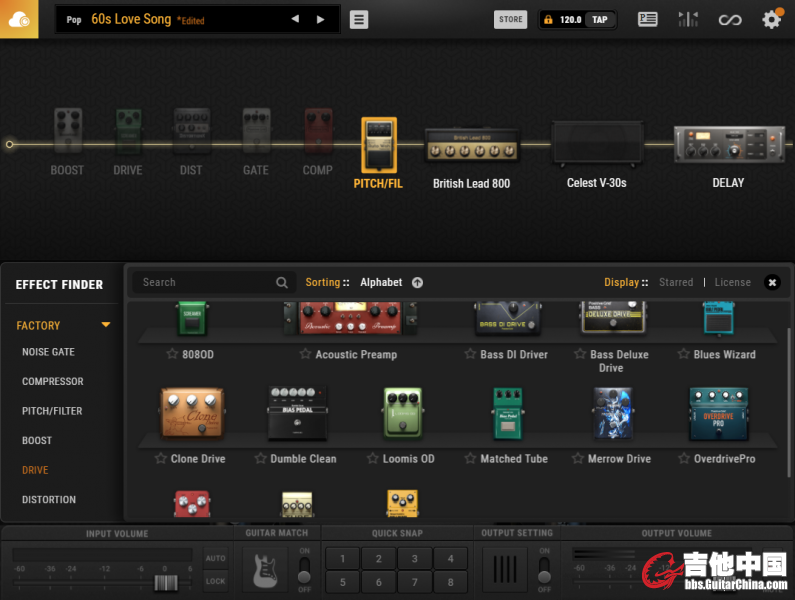This screenshot has width=795, height=600.
Task: Select the Clone Drive pedal
Action: 192,414
